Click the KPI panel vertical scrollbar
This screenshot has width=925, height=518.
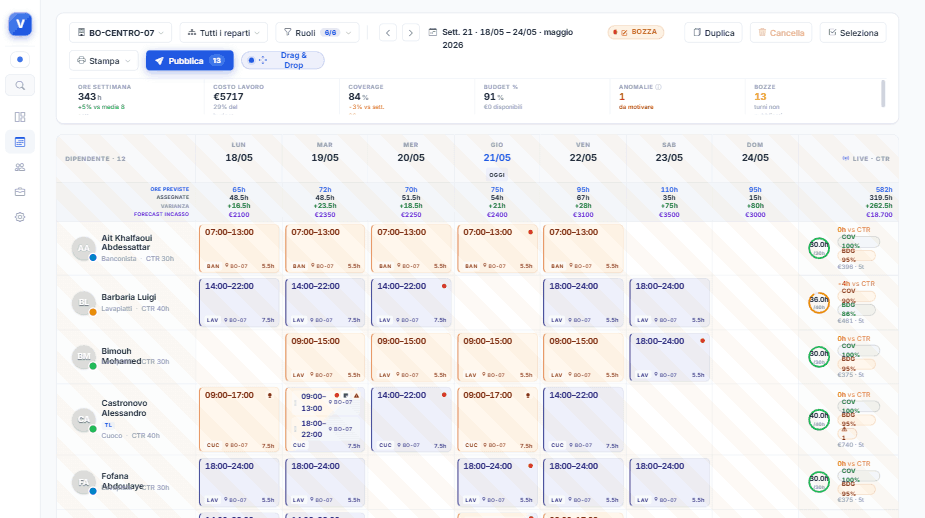pos(883,93)
